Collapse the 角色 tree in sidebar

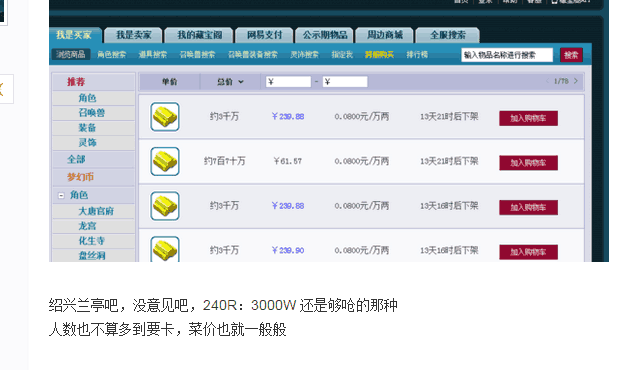61,196
